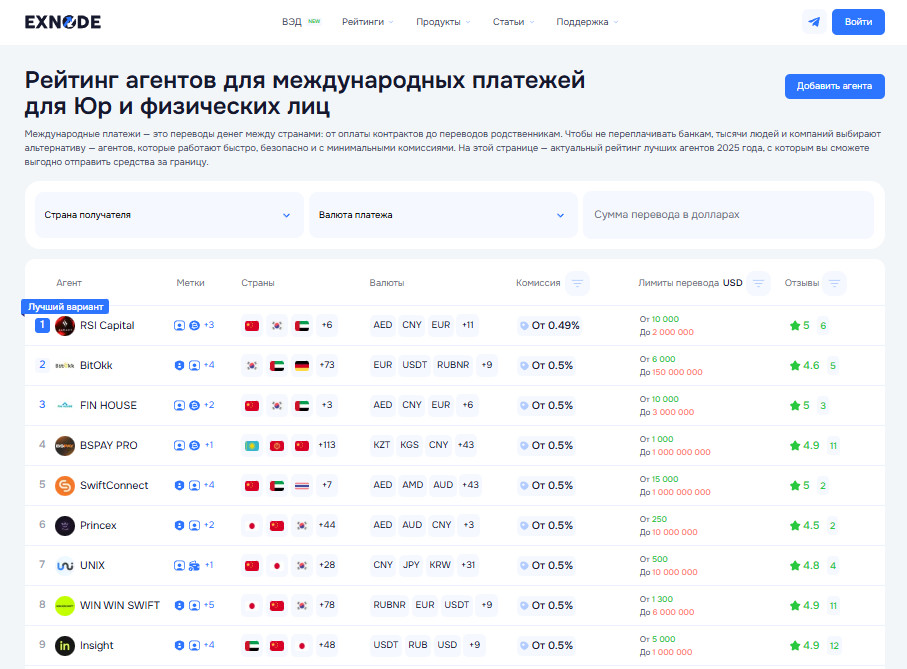Image resolution: width=907 pixels, height=669 pixels.
Task: Click the Telegram icon in the header
Action: point(813,22)
